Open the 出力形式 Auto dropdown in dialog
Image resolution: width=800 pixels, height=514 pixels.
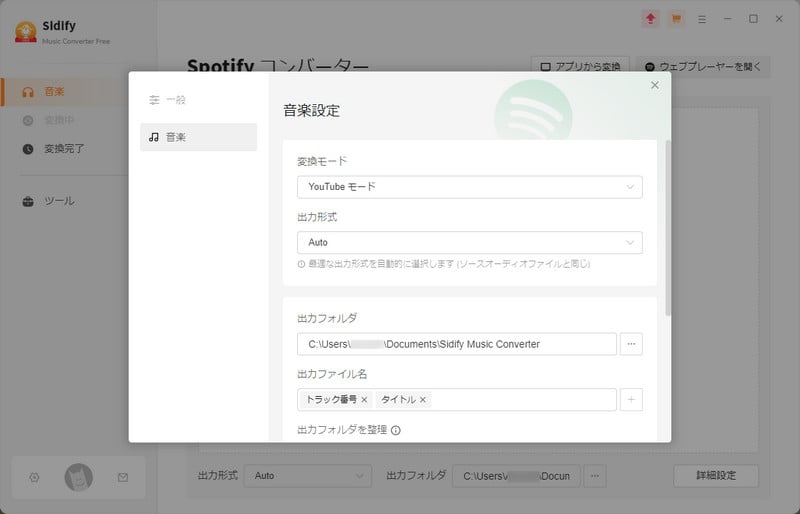coord(469,242)
